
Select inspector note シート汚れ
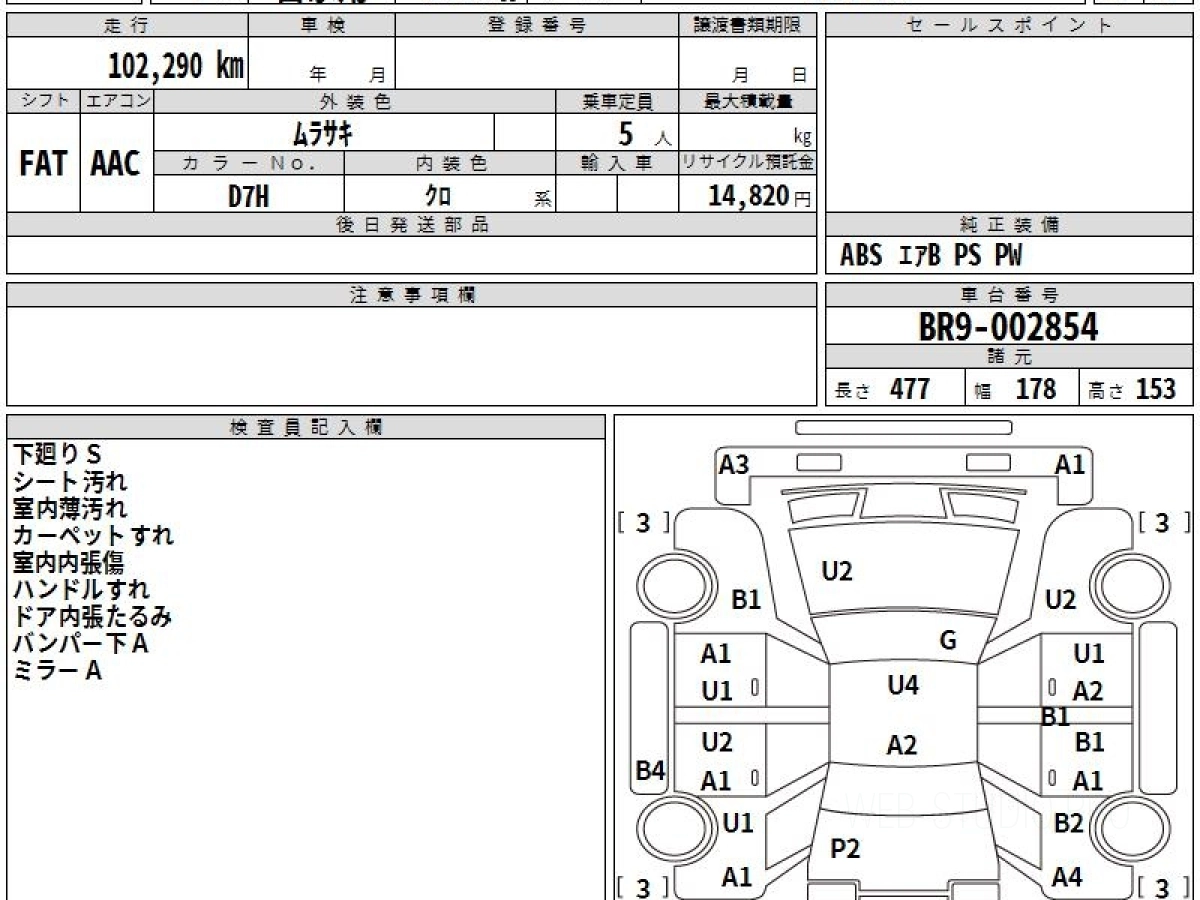pos(70,482)
